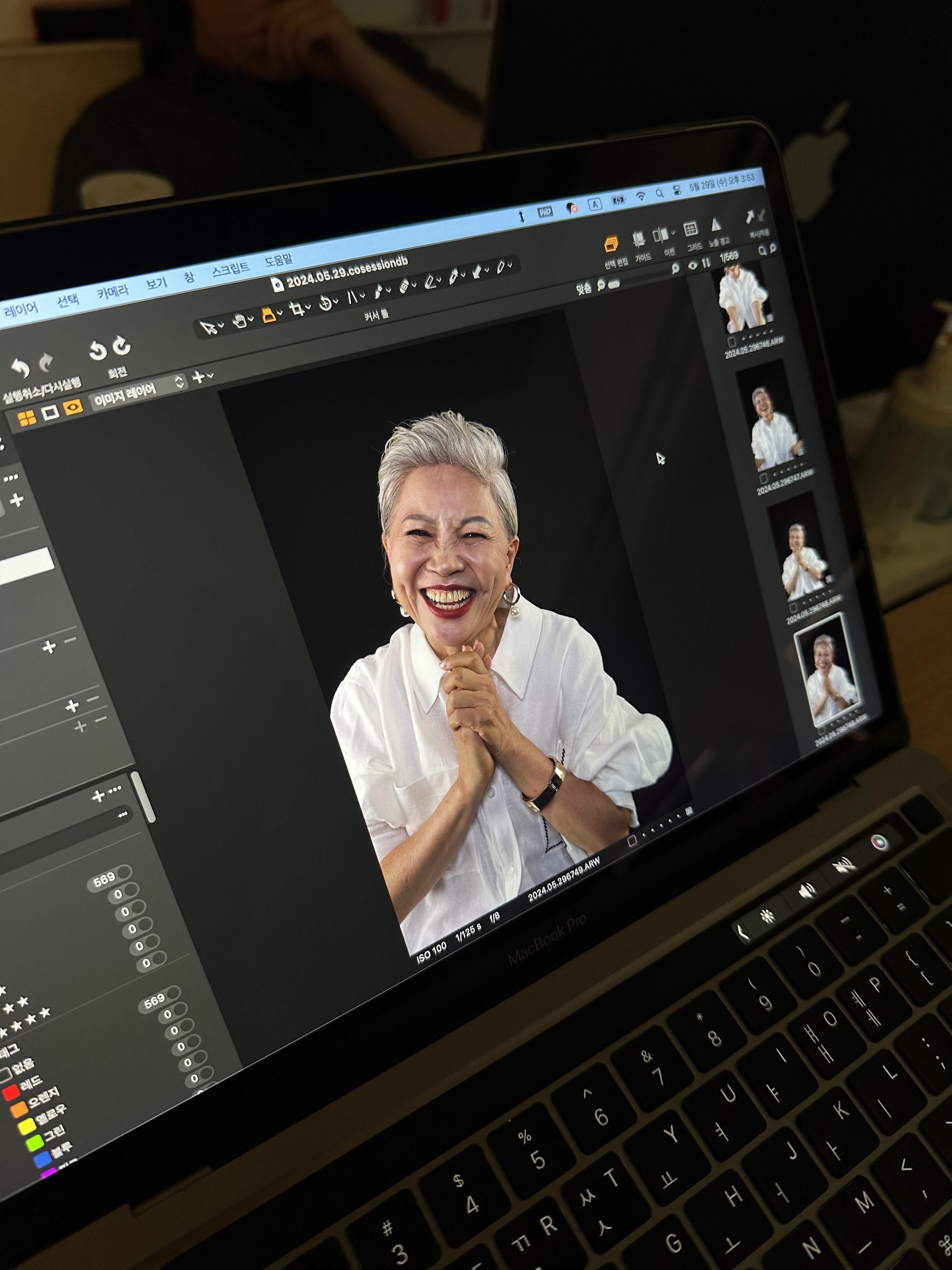The width and height of the screenshot is (952, 1270).
Task: Click the 선택 편집 edit selected icon
Action: [x=611, y=245]
